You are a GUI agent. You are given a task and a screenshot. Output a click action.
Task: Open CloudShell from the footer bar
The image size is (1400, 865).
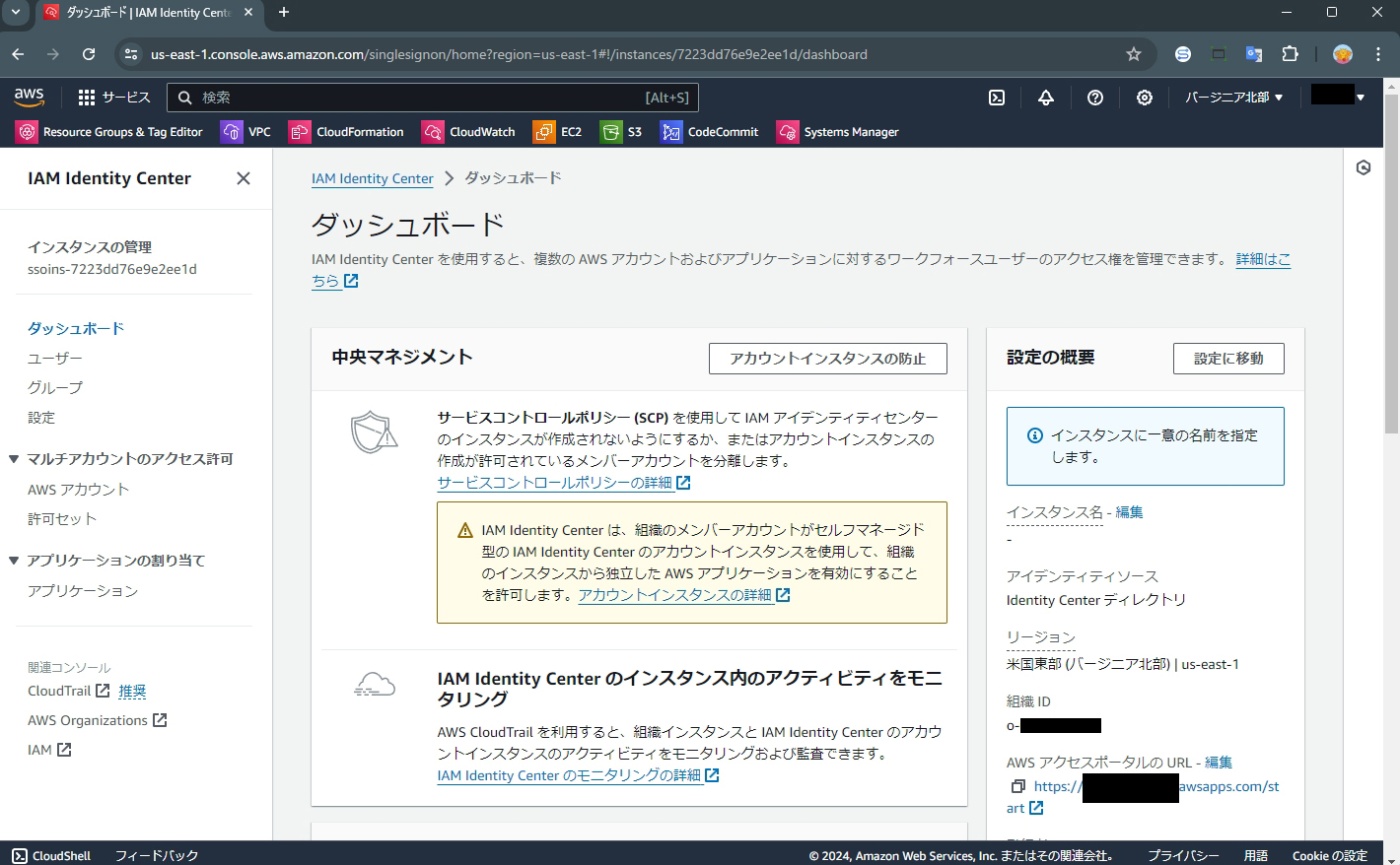51,855
